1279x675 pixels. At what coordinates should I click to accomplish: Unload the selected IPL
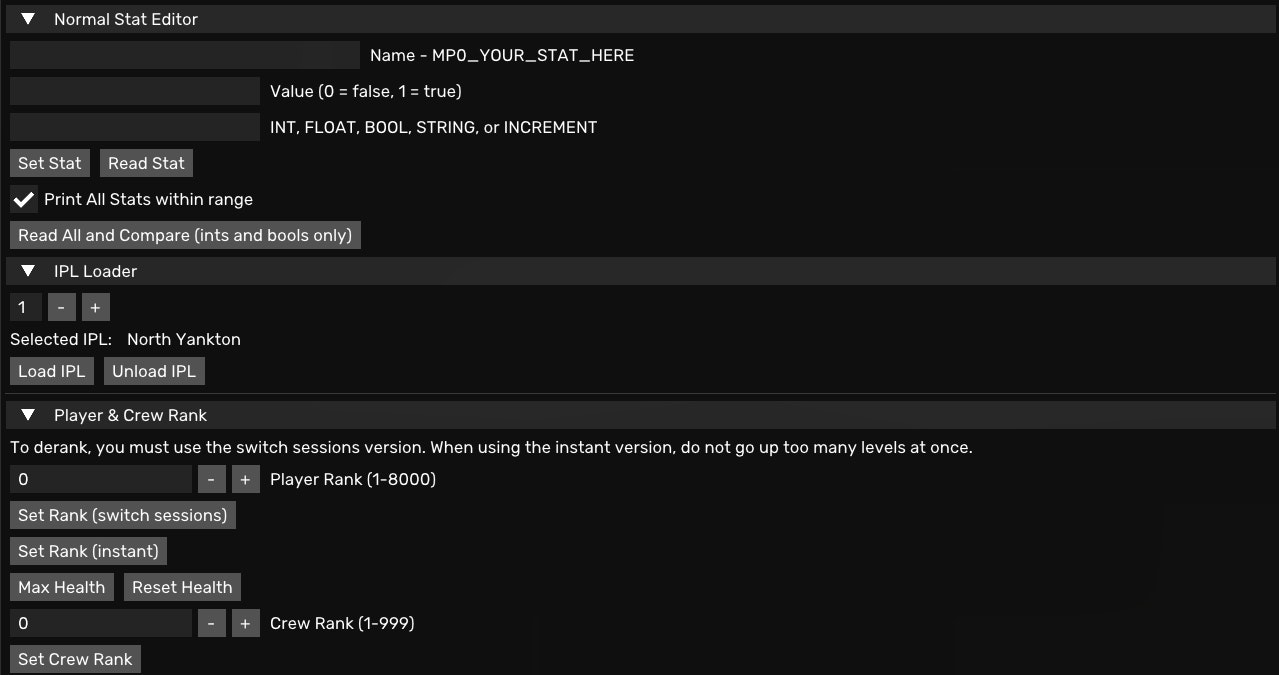[154, 371]
